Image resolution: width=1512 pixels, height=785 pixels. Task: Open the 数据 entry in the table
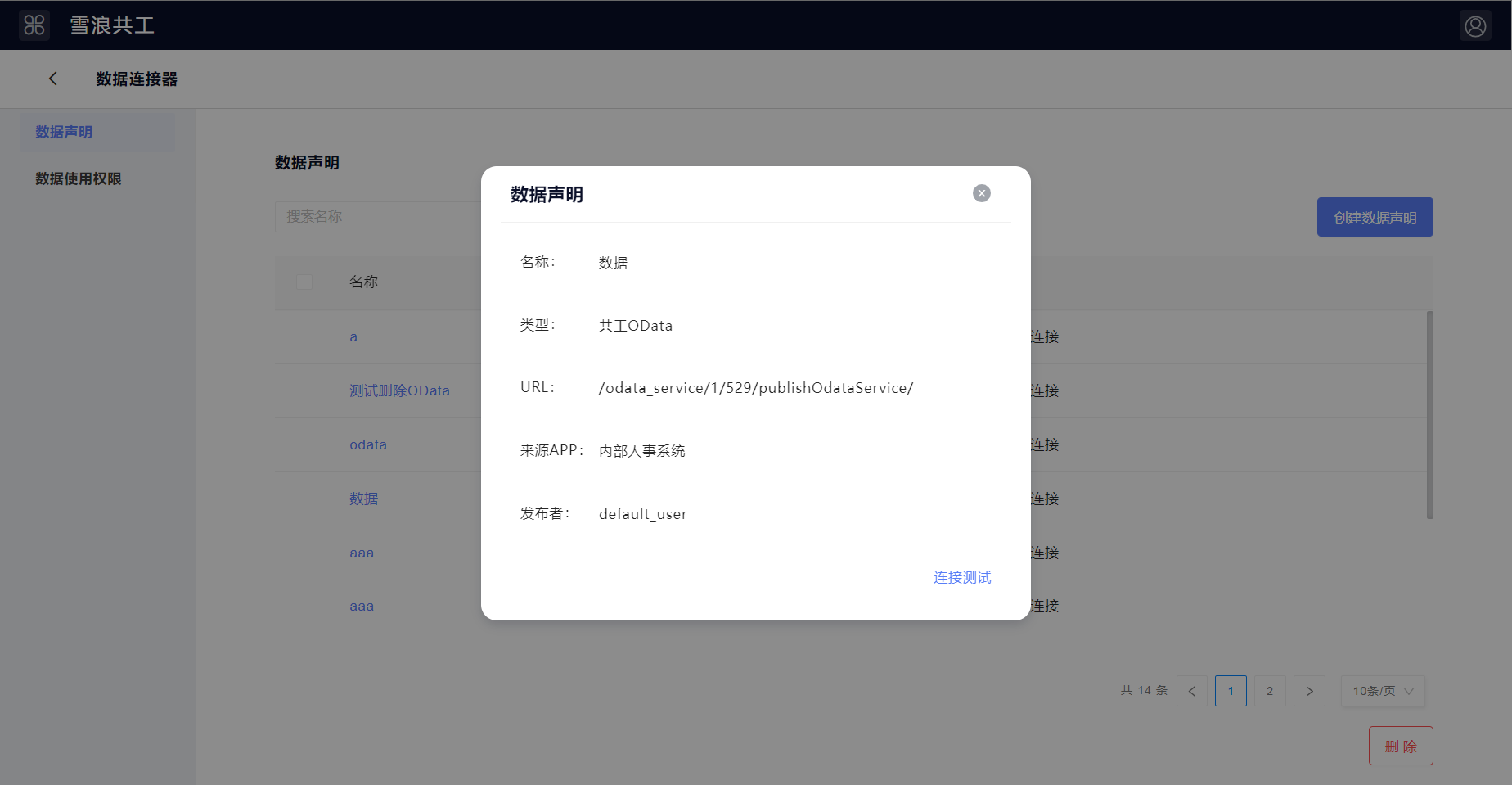363,499
